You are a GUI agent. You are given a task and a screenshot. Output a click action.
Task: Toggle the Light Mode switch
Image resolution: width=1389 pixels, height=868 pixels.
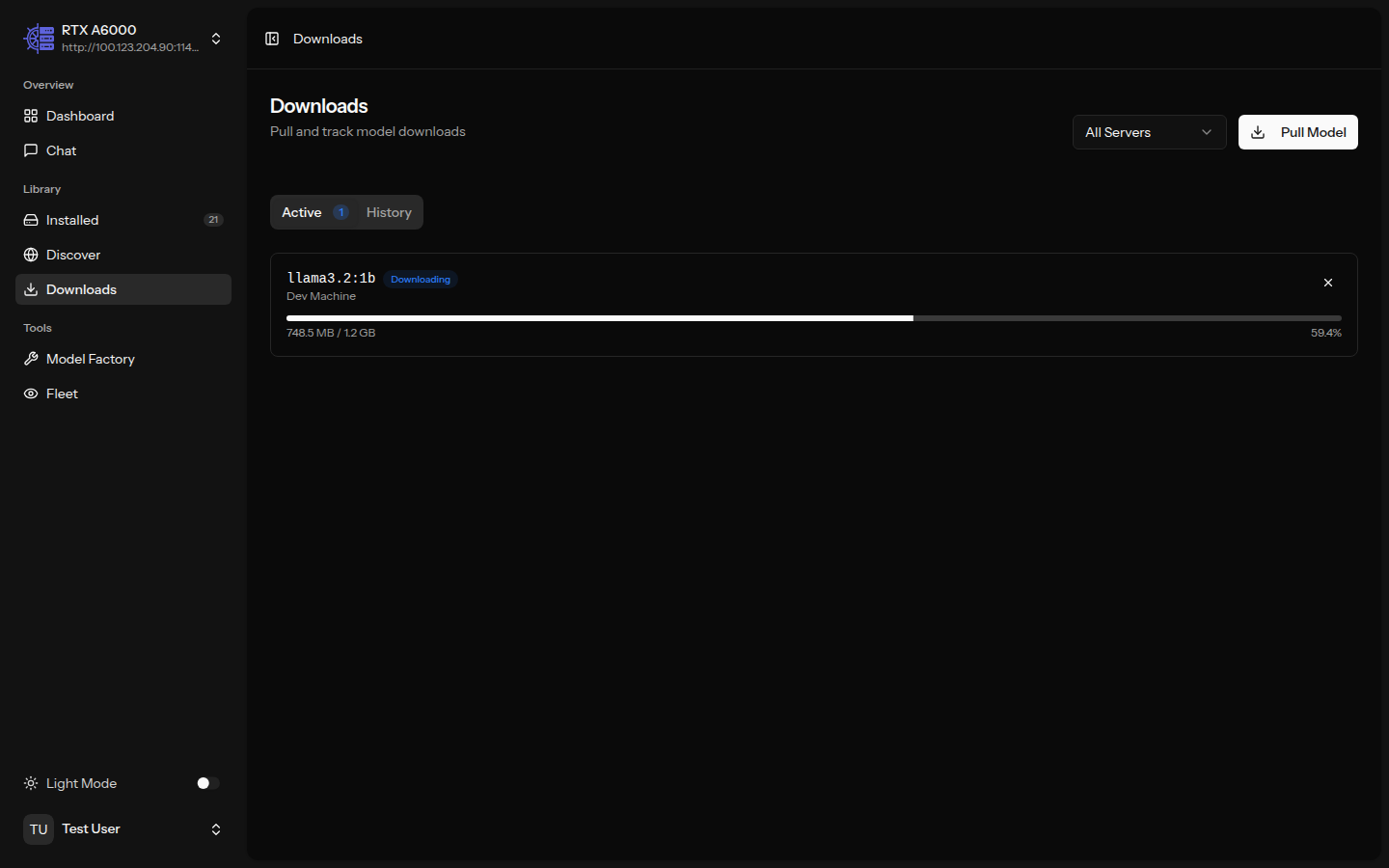click(x=205, y=783)
